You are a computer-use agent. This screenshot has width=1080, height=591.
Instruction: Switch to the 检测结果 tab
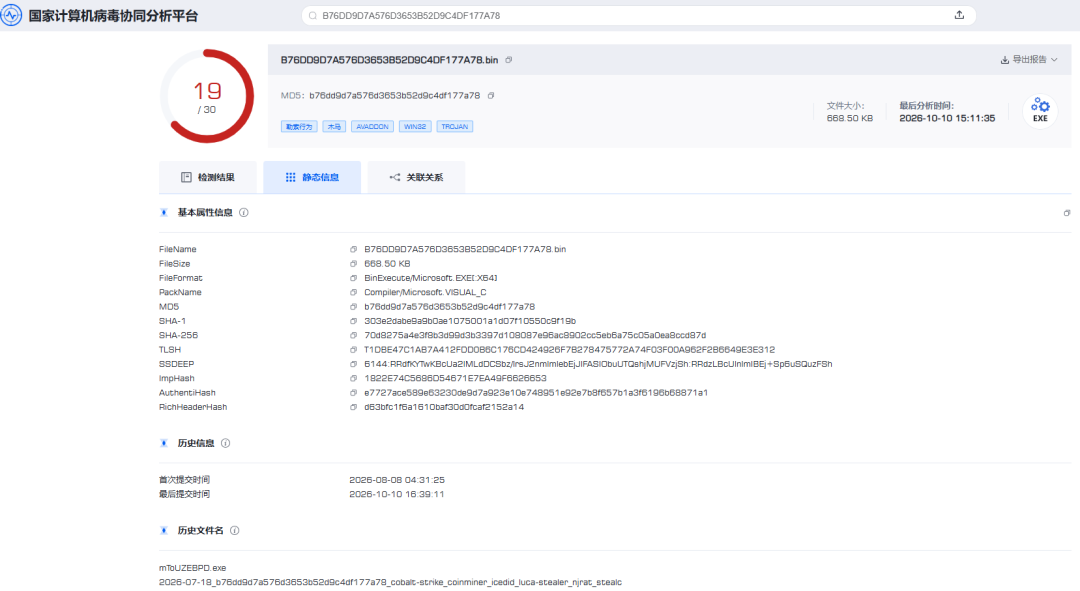point(208,178)
